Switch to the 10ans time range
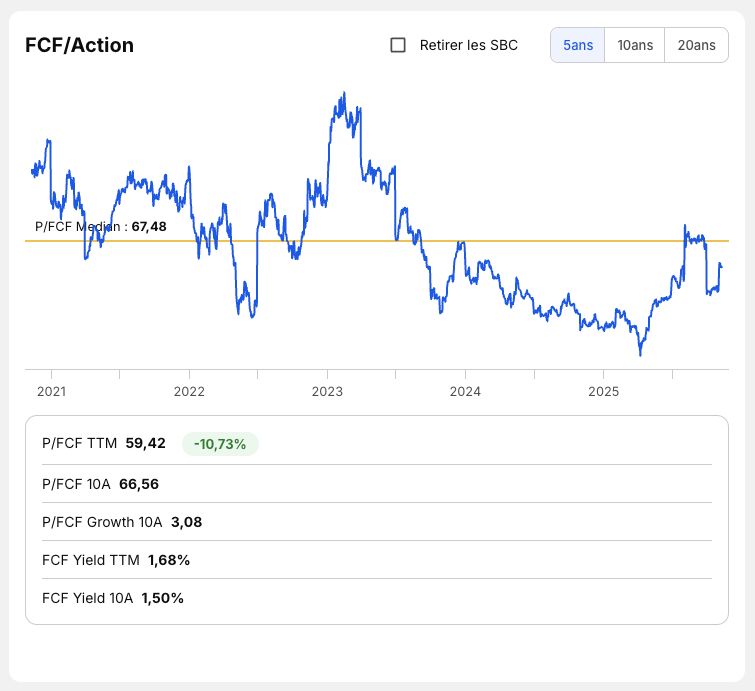 click(635, 45)
